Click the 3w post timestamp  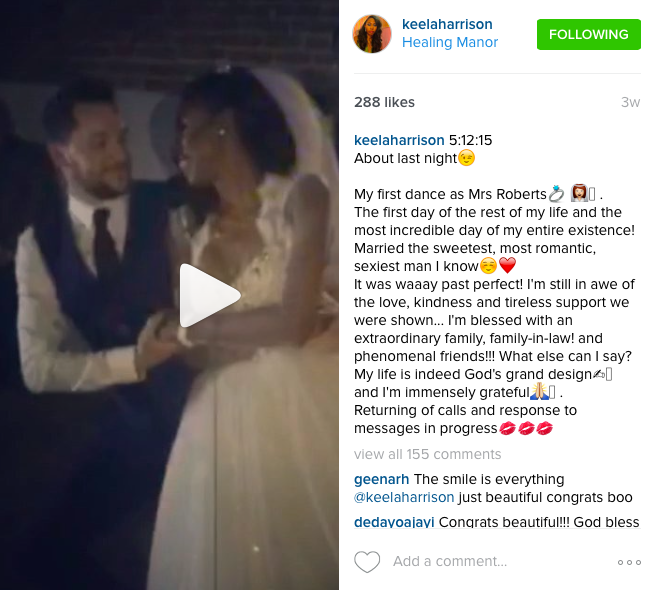tap(630, 102)
